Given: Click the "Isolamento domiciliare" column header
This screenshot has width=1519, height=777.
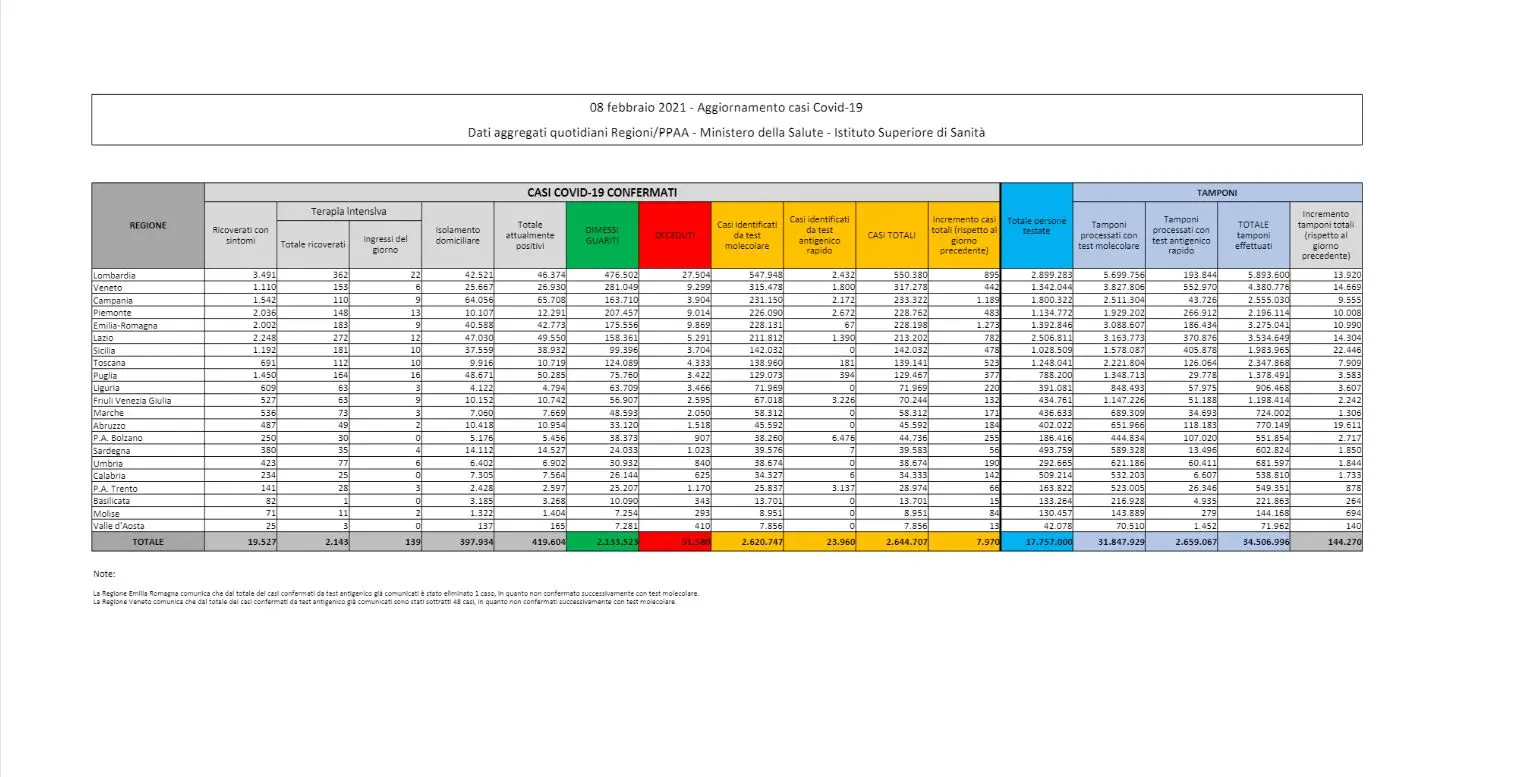Looking at the screenshot, I should (457, 234).
